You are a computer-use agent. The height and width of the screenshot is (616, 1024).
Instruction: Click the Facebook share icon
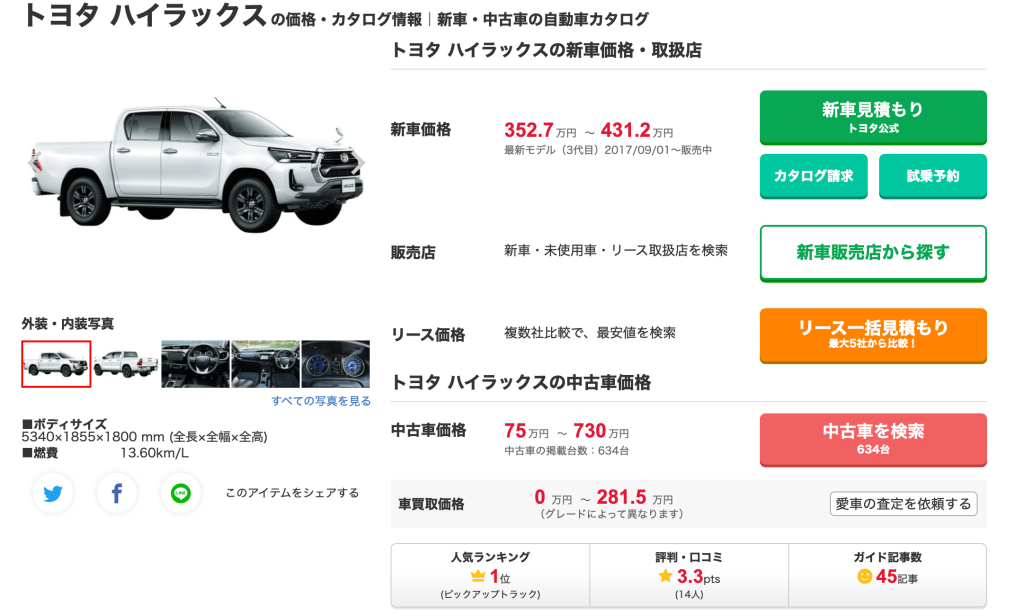click(117, 493)
